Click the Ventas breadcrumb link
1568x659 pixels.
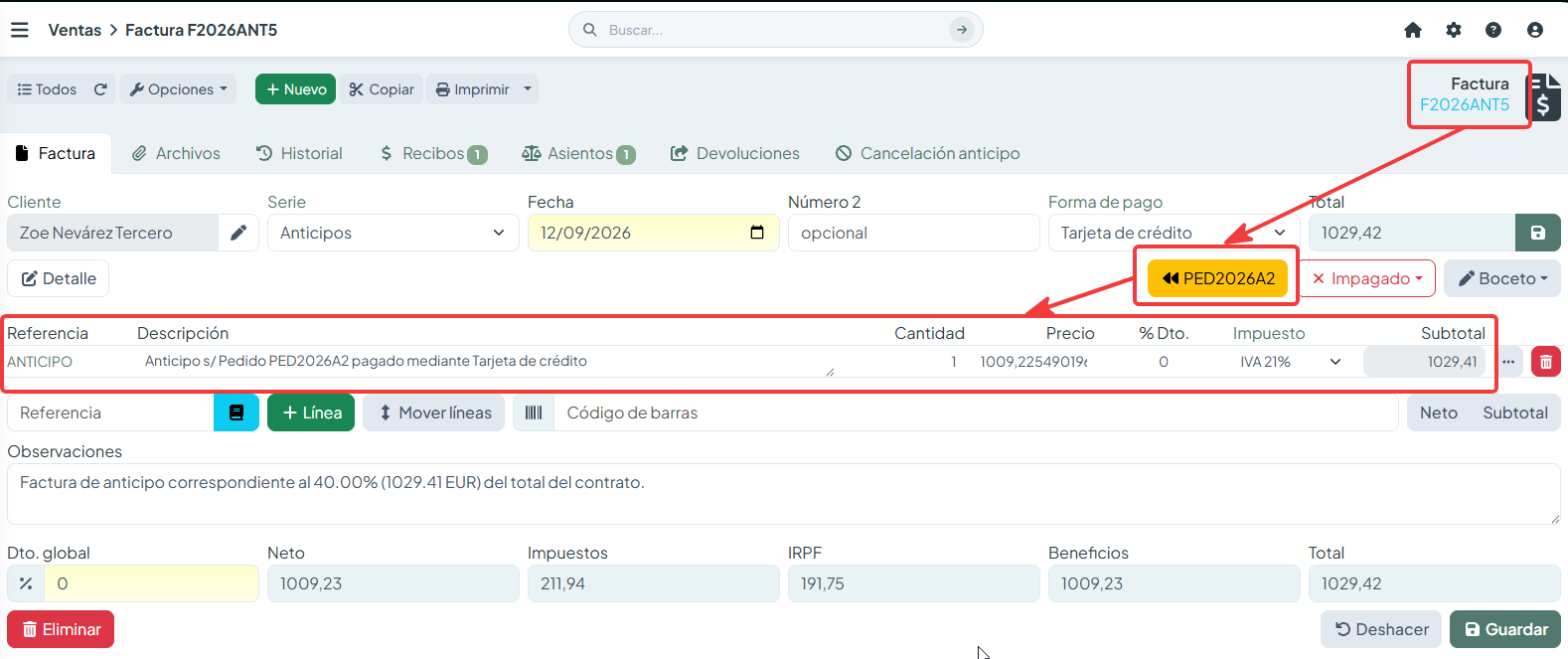pos(75,30)
